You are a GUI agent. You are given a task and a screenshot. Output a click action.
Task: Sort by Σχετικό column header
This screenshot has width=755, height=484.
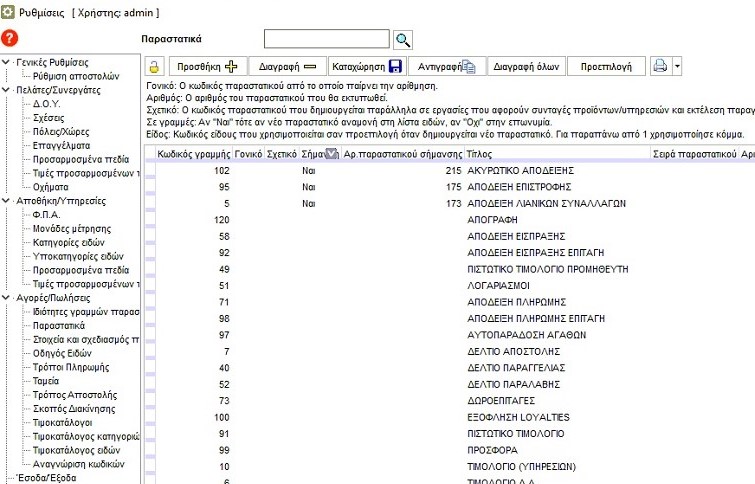pyautogui.click(x=282, y=154)
